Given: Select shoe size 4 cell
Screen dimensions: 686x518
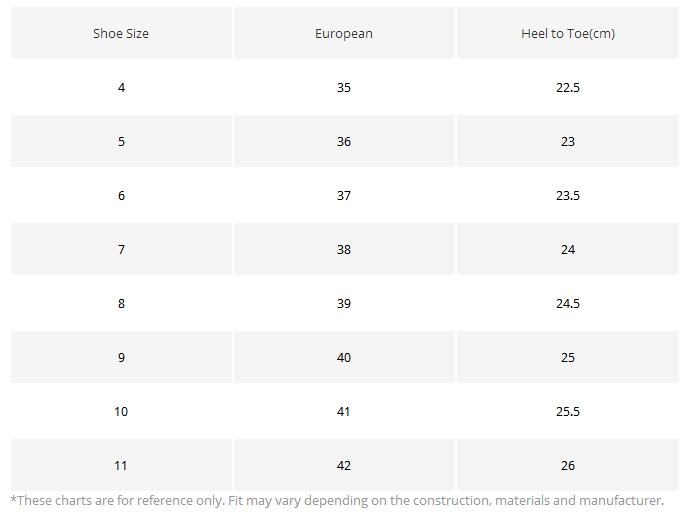Looking at the screenshot, I should (121, 87).
